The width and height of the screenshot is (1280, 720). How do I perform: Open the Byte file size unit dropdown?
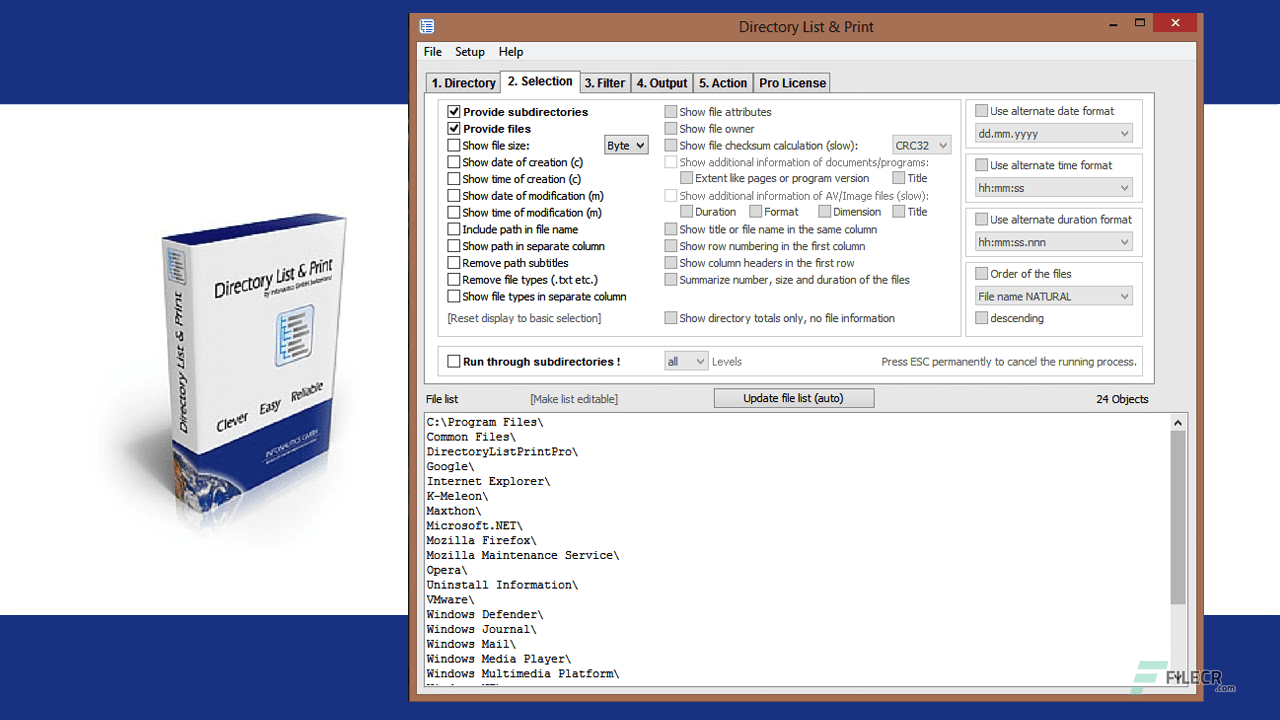click(626, 145)
